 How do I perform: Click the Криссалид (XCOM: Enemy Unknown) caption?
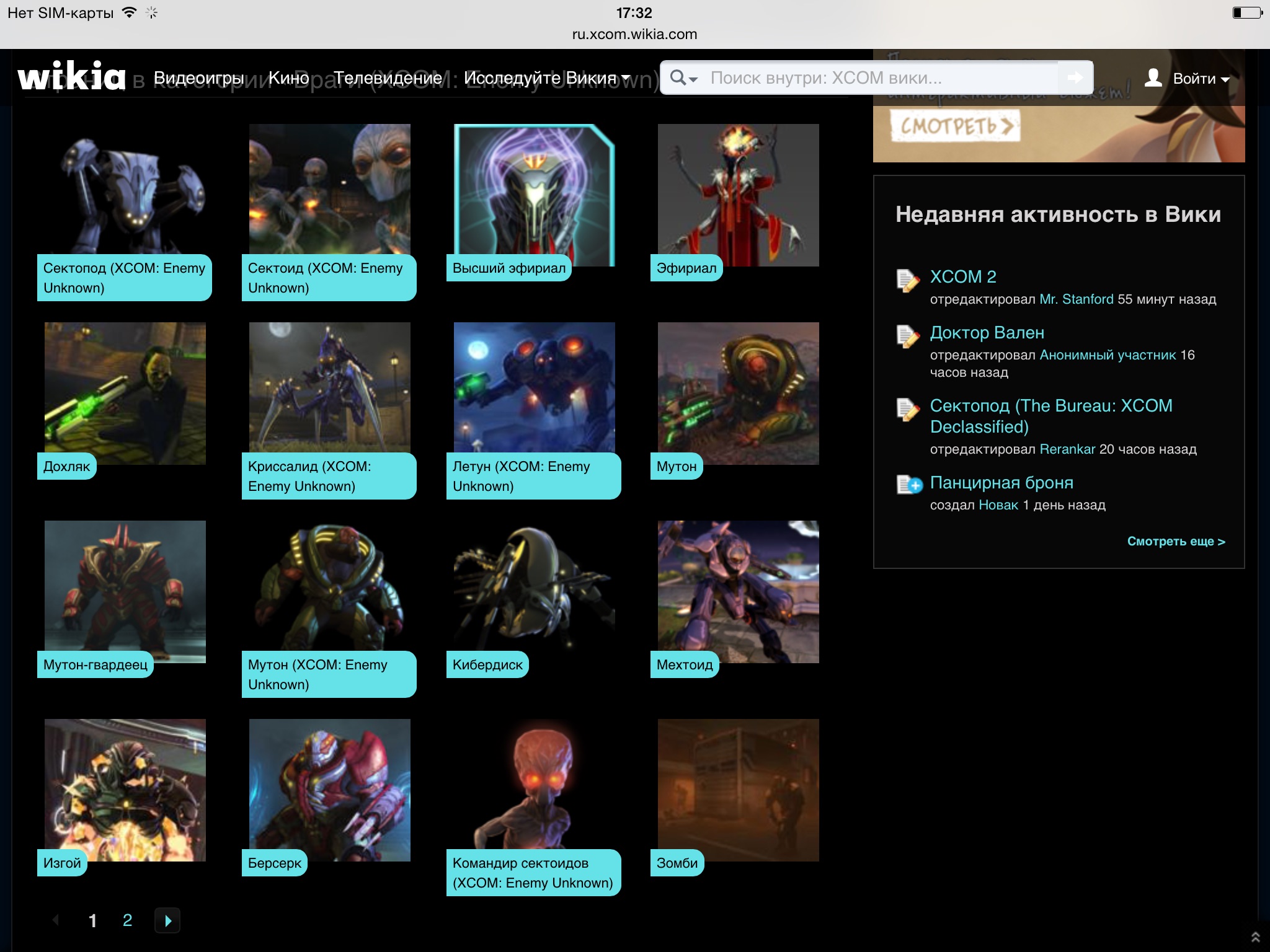tap(329, 476)
